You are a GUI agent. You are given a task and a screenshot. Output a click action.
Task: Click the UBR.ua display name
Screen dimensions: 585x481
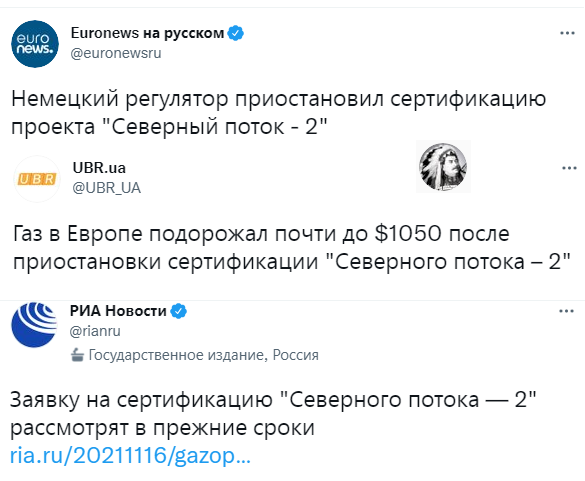point(99,168)
